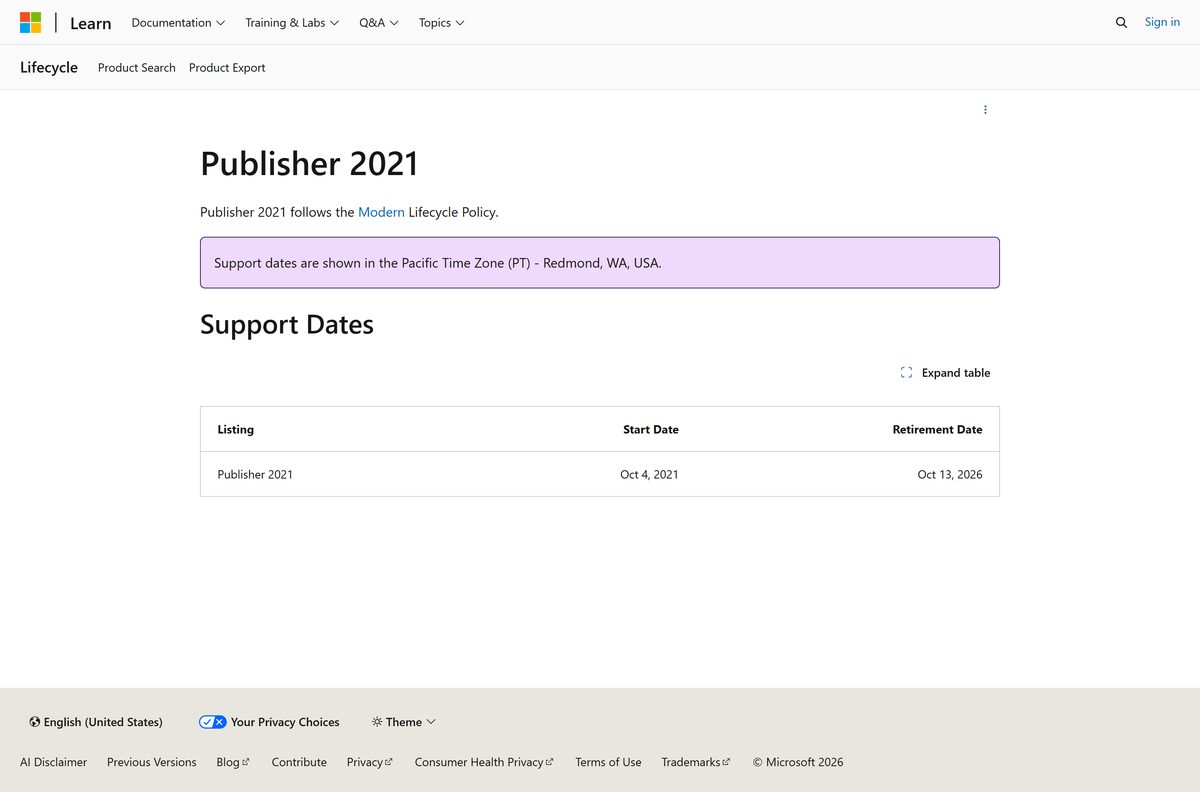Screen dimensions: 1200x792
Task: Open the Privacy footer link
Action: pyautogui.click(x=370, y=762)
